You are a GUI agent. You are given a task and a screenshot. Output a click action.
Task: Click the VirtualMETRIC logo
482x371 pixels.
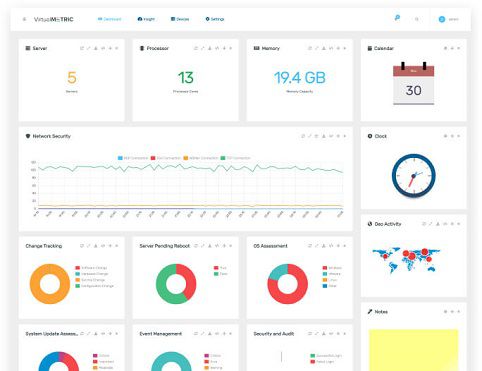click(53, 19)
